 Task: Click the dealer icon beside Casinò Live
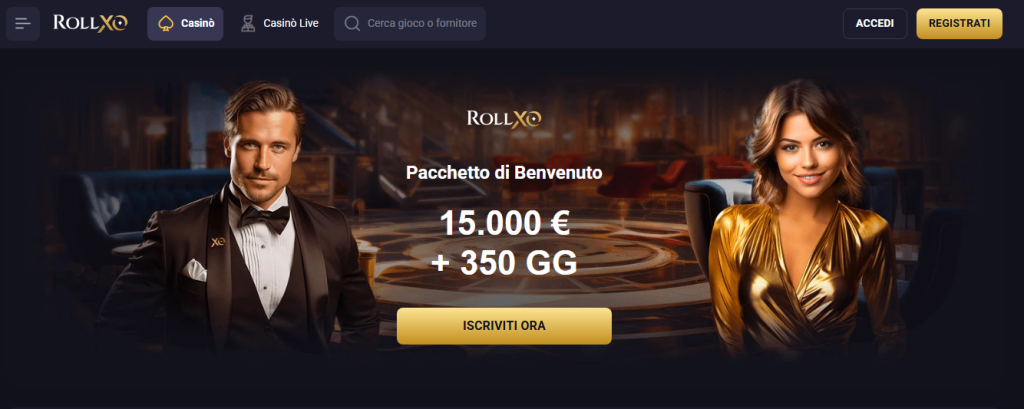pos(248,24)
